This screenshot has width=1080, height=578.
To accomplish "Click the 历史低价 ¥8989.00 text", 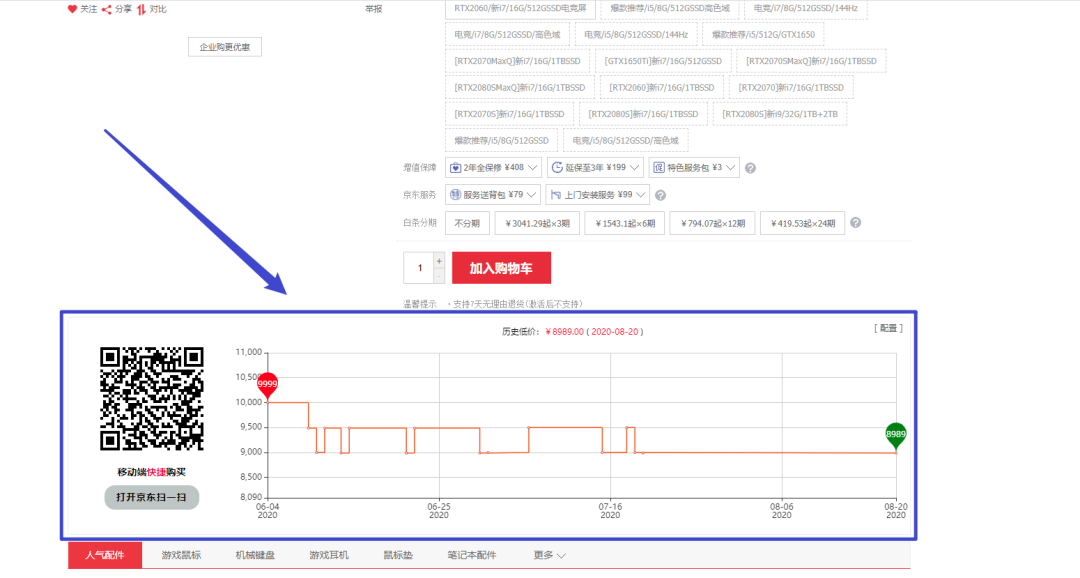I will coord(572,331).
